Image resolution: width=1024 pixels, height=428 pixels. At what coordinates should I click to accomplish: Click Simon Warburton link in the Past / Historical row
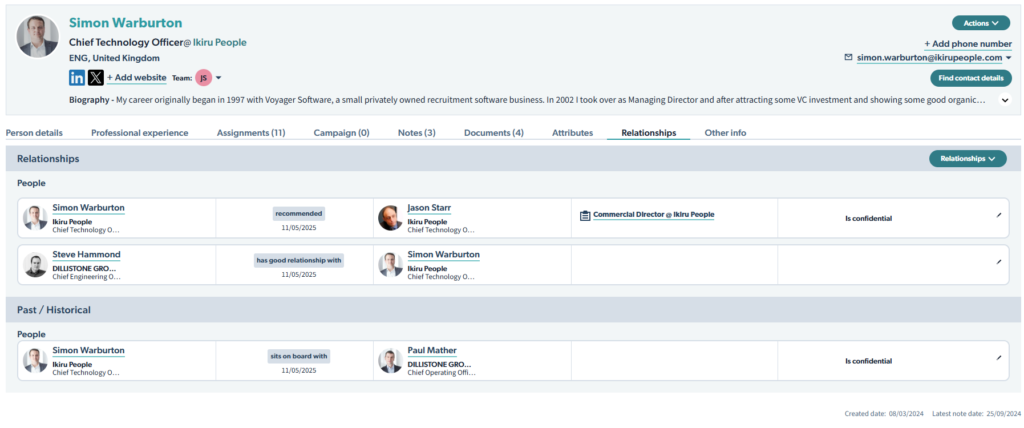pyautogui.click(x=88, y=351)
